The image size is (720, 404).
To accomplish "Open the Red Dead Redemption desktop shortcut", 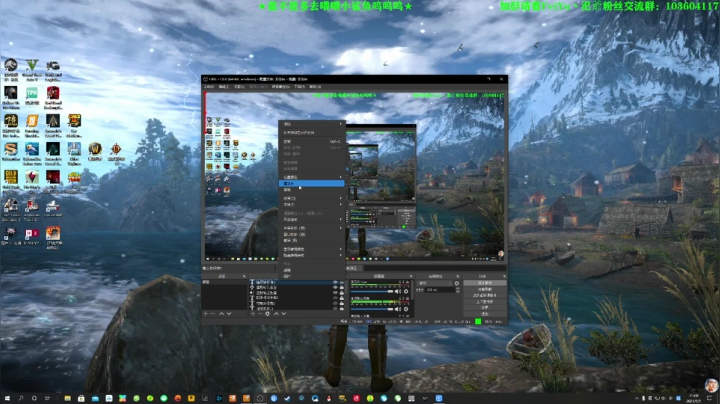I will click(53, 97).
